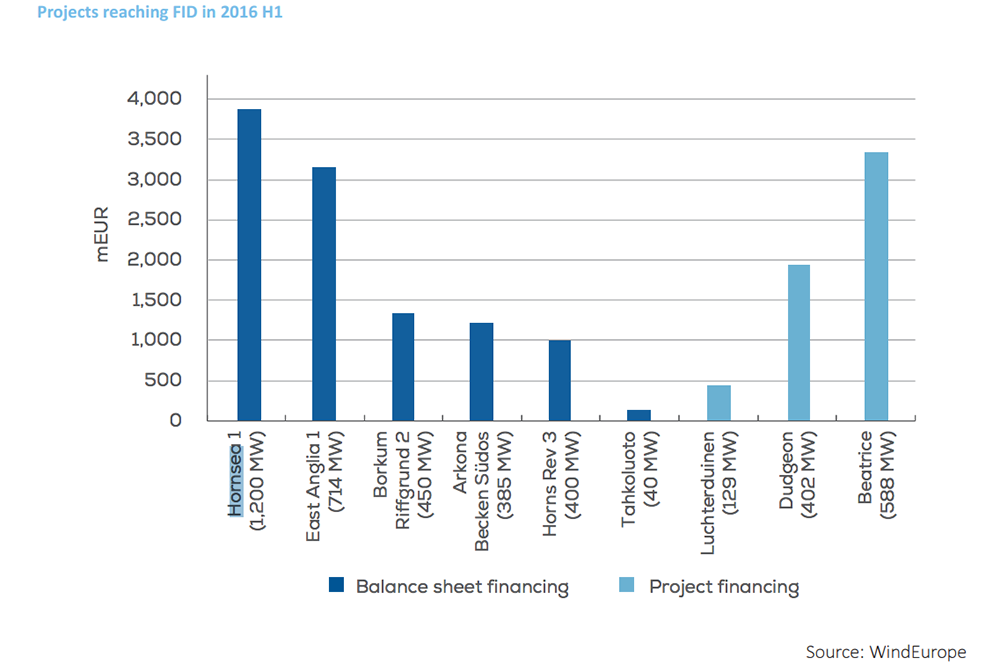Click the Beatrice (588 MW) axis label
The width and height of the screenshot is (1000, 665).
point(876,474)
